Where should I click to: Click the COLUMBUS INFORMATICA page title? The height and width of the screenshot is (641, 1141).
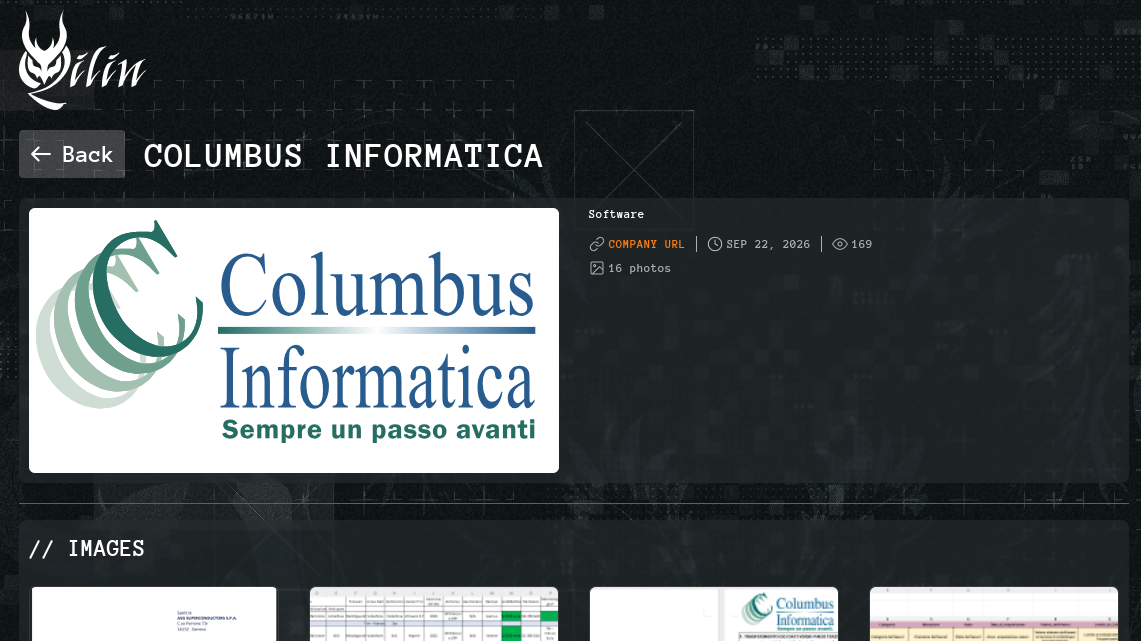coord(343,156)
